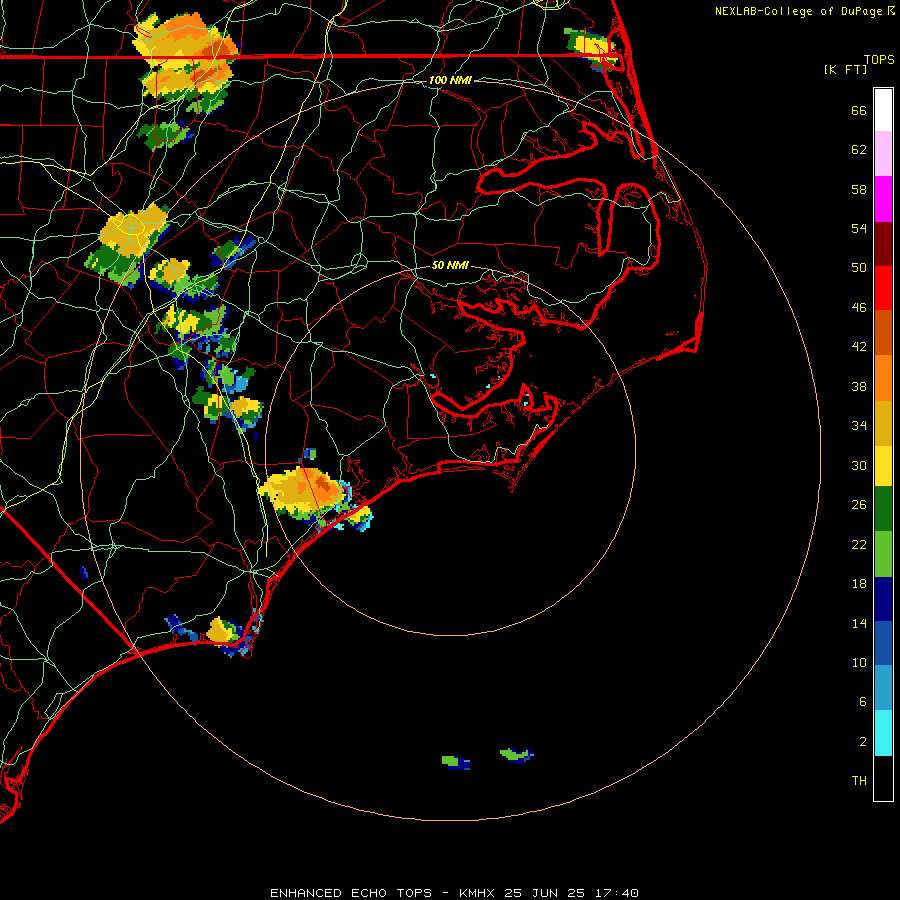Click the dark green legend swatch
The width and height of the screenshot is (900, 900).
pos(883,509)
